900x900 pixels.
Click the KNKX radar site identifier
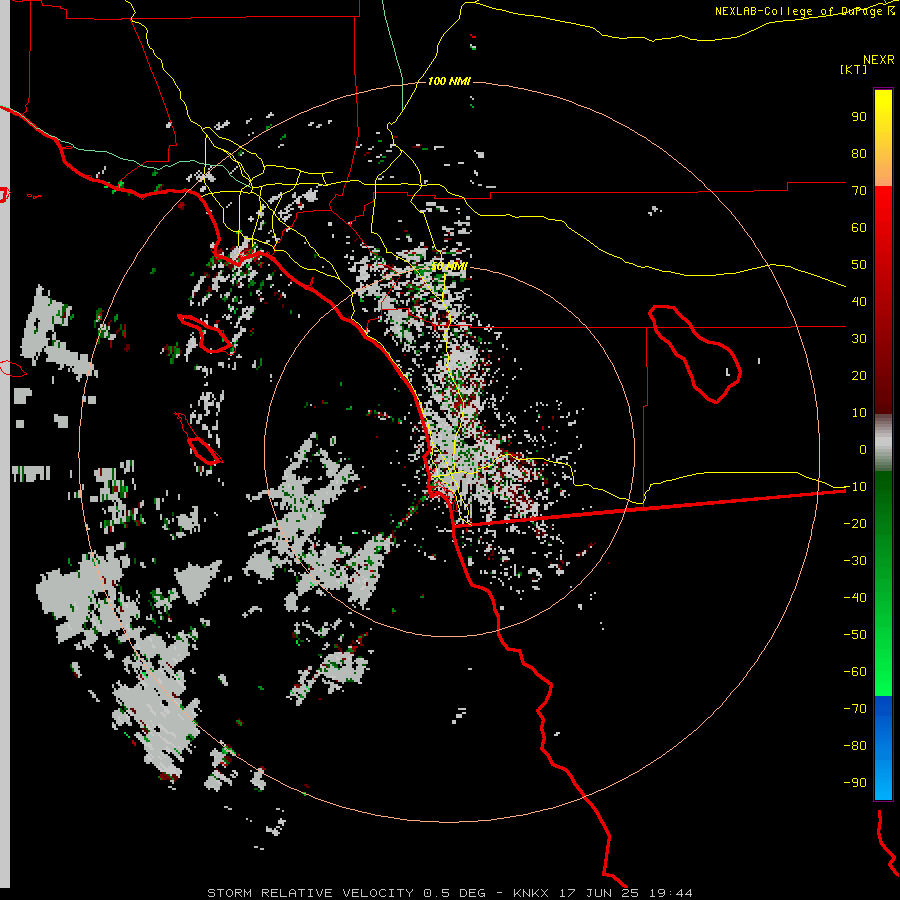[530, 893]
